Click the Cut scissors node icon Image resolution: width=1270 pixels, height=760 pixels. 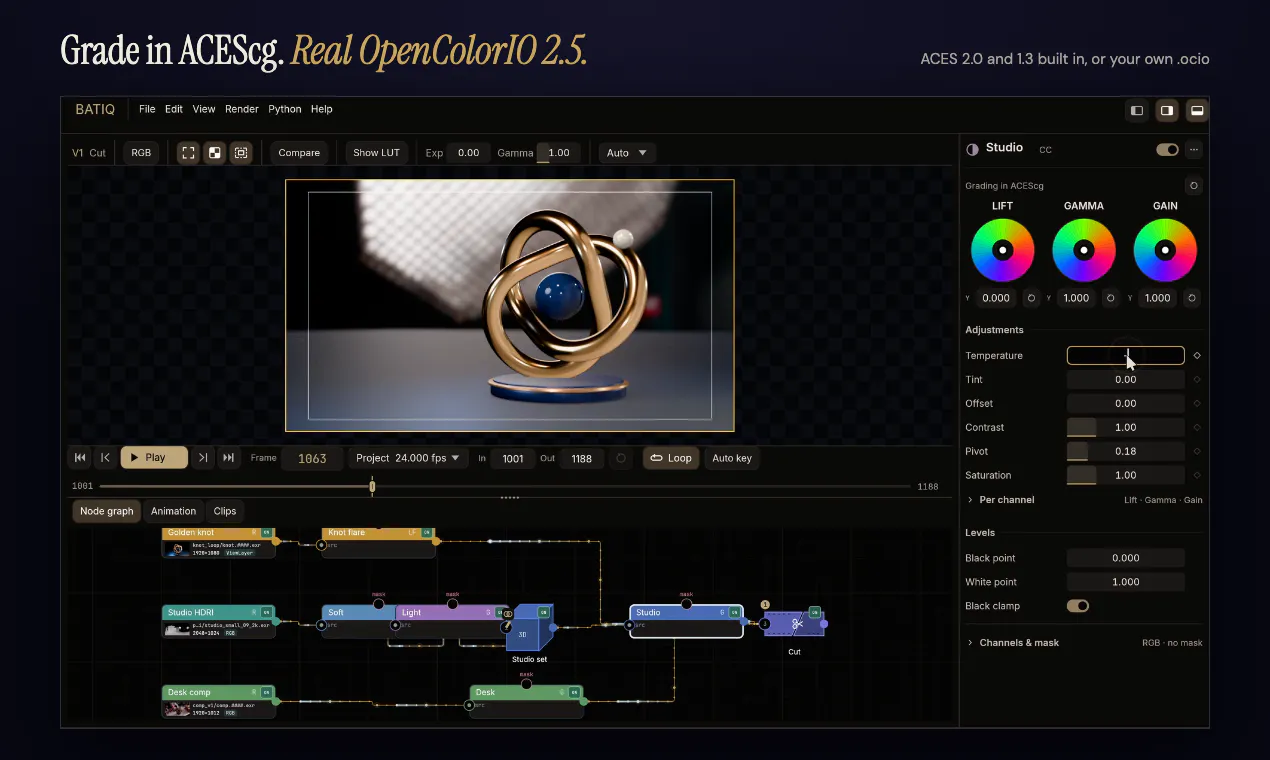796,624
